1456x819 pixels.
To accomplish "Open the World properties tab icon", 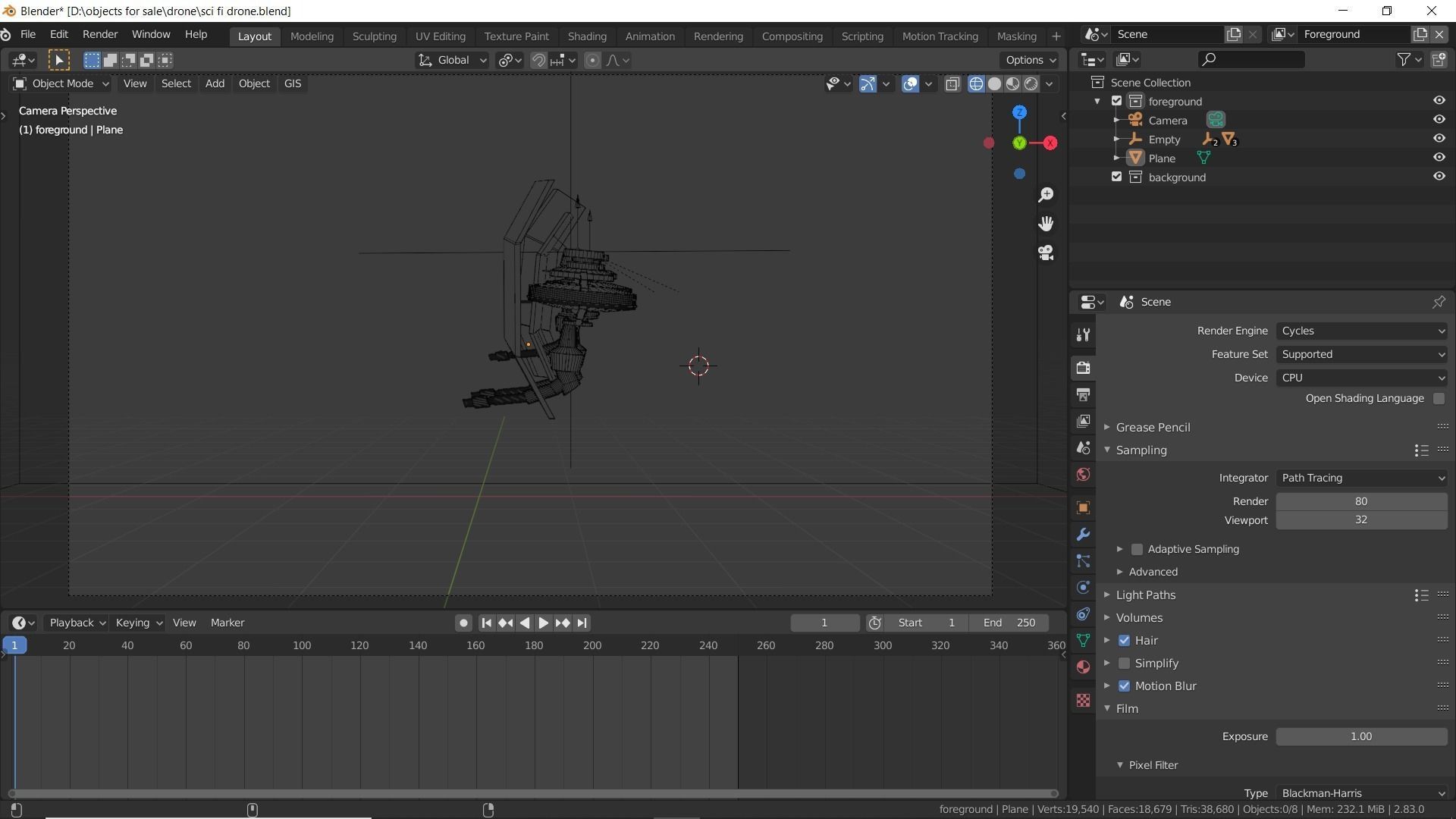I will coord(1083,475).
